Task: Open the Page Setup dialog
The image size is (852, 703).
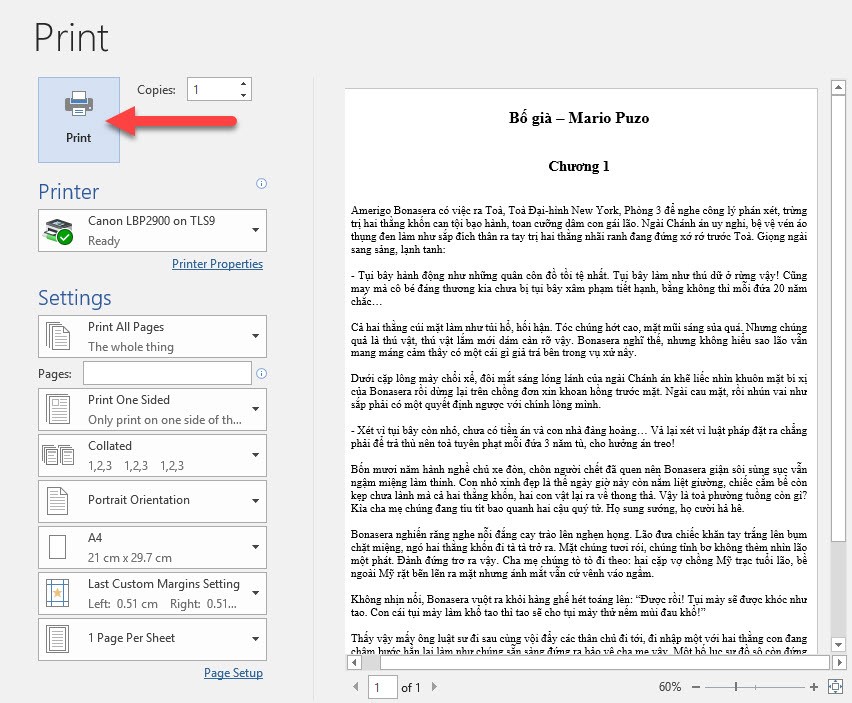Action: pos(233,672)
